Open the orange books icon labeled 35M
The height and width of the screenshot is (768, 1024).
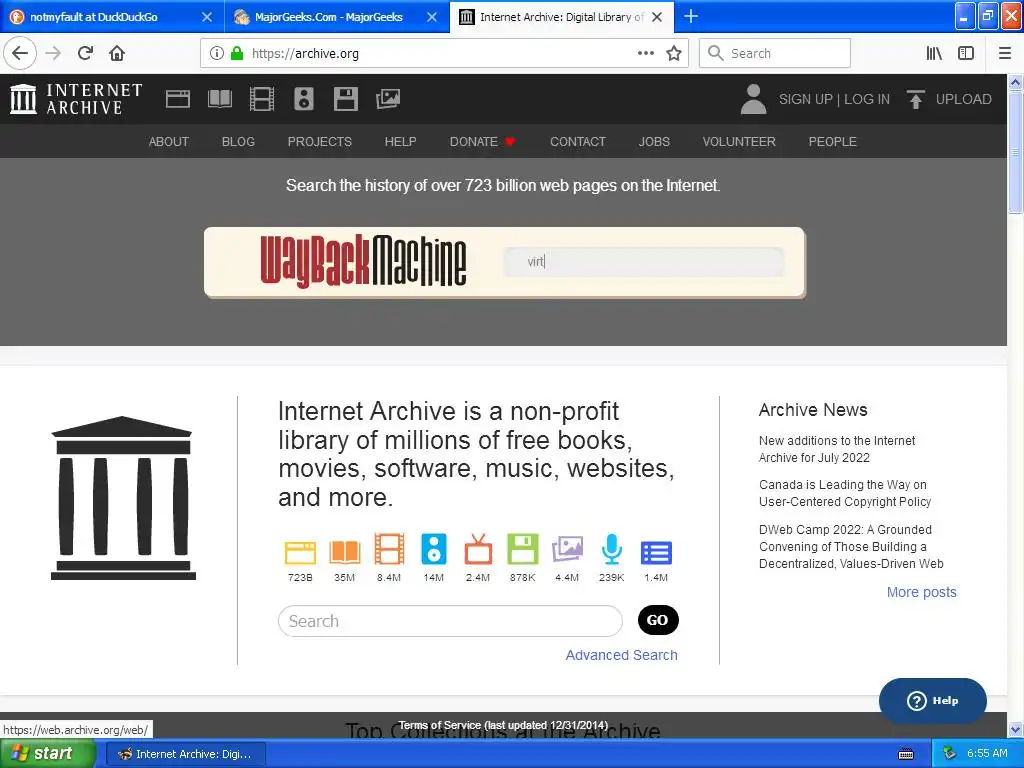click(345, 552)
